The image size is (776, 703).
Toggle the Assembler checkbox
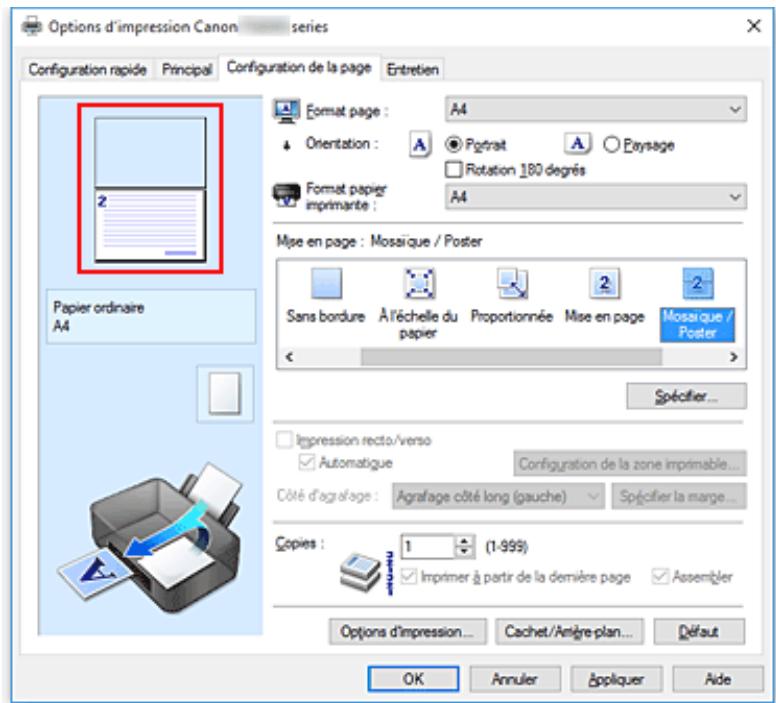tap(660, 576)
